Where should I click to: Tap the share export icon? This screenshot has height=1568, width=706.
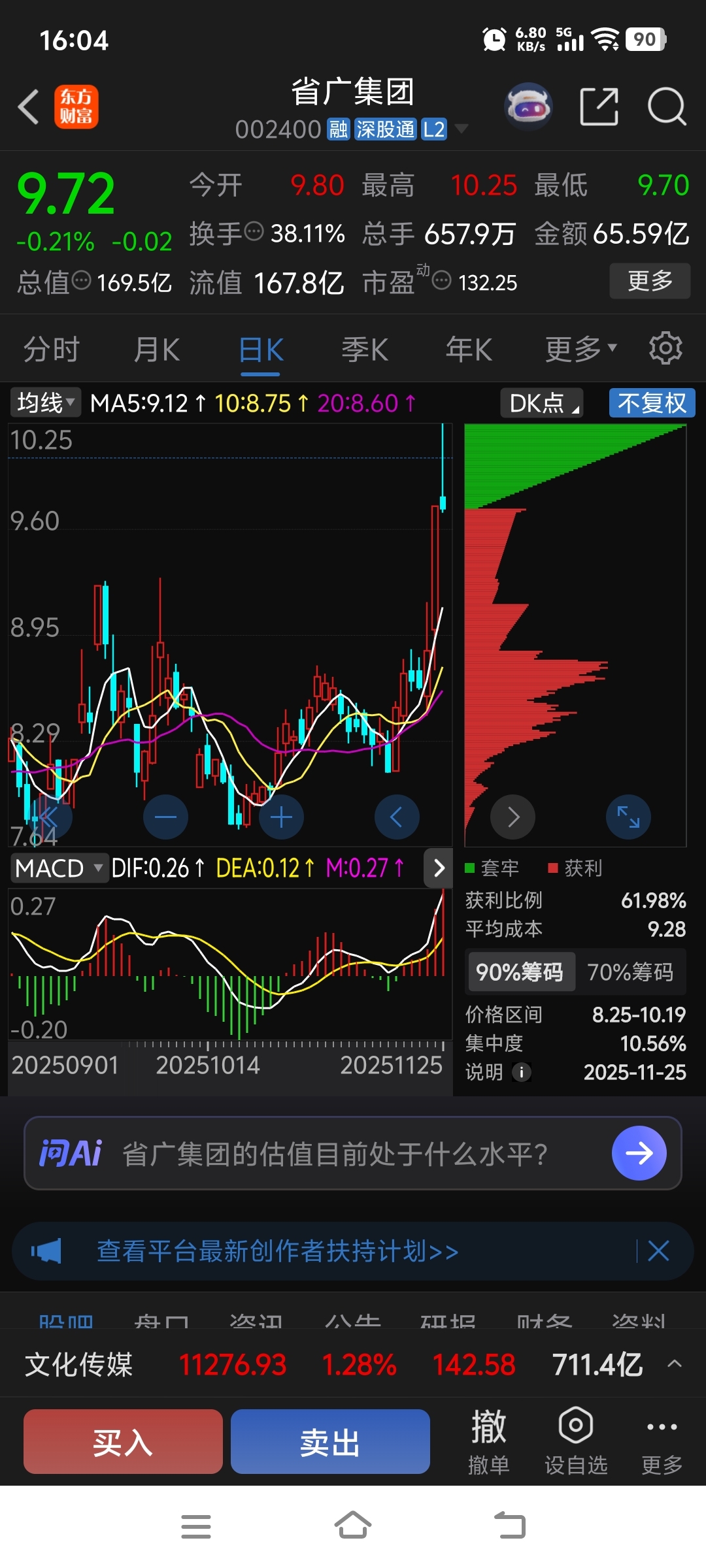tap(599, 106)
